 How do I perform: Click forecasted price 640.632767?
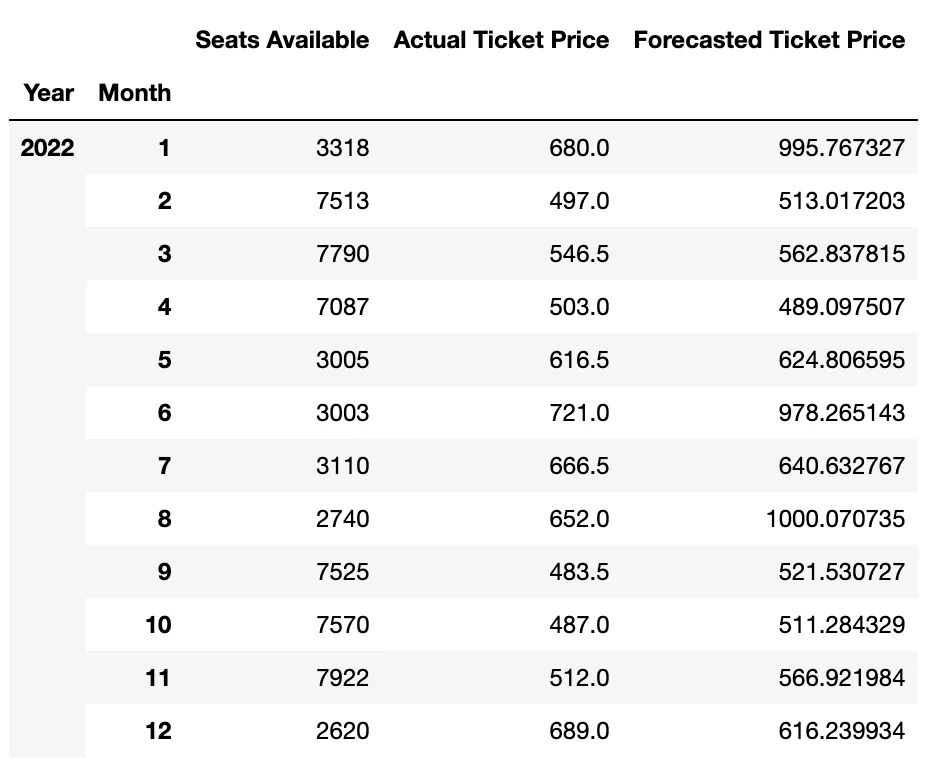click(841, 466)
